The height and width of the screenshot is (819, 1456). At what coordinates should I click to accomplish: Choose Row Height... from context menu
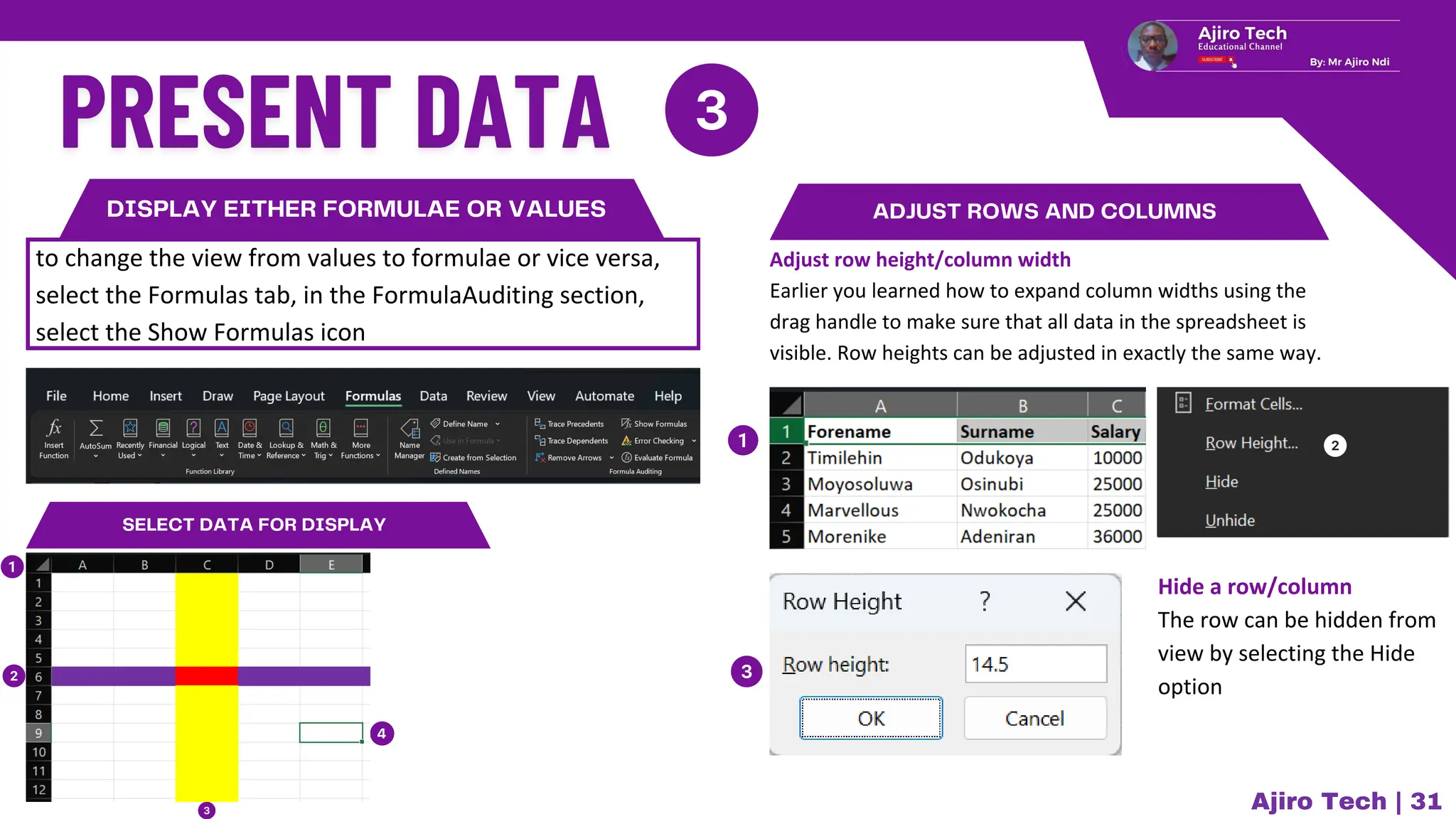(1251, 443)
